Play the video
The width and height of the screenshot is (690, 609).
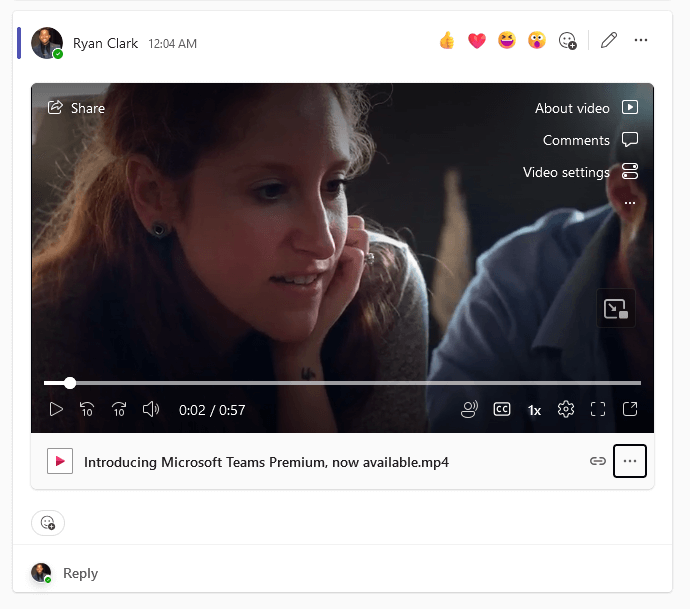pyautogui.click(x=56, y=410)
